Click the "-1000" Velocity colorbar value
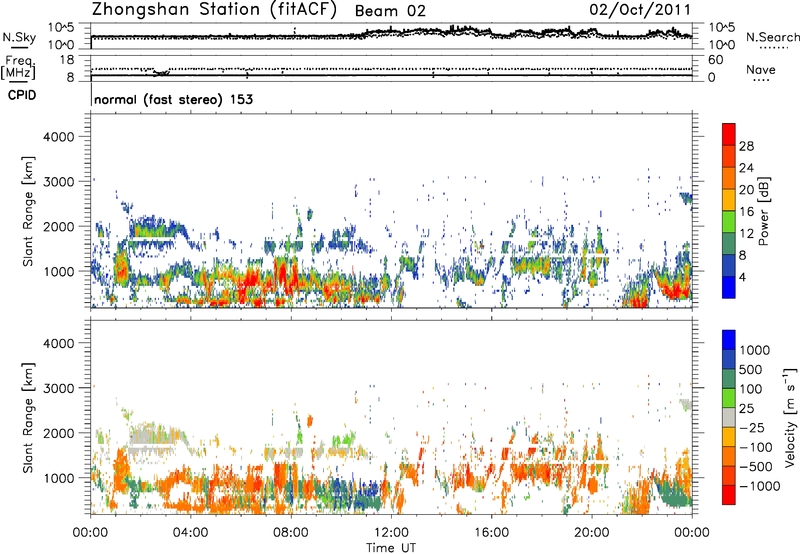The height and width of the screenshot is (554, 800). (760, 486)
